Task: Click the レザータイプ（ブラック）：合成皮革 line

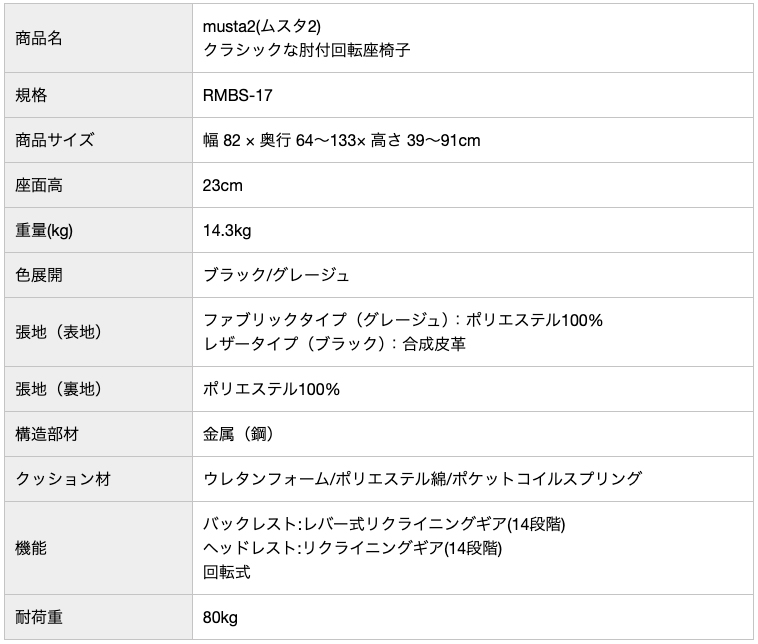Action: pos(334,343)
